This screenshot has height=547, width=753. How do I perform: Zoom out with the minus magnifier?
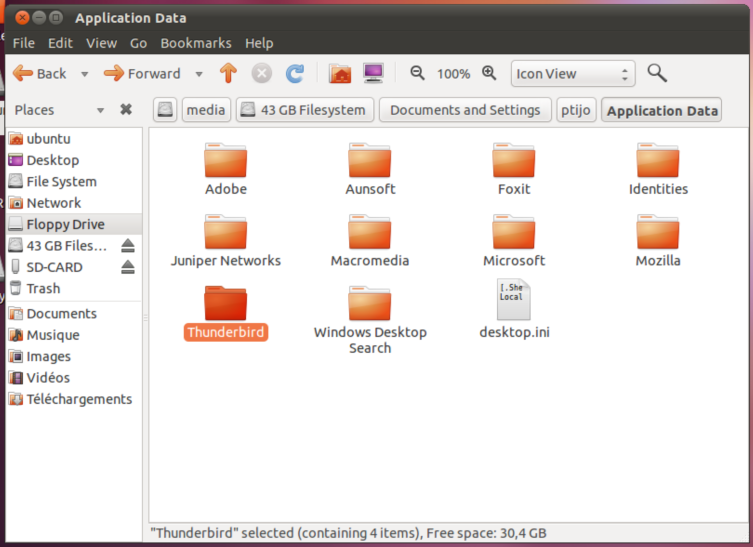coord(417,73)
